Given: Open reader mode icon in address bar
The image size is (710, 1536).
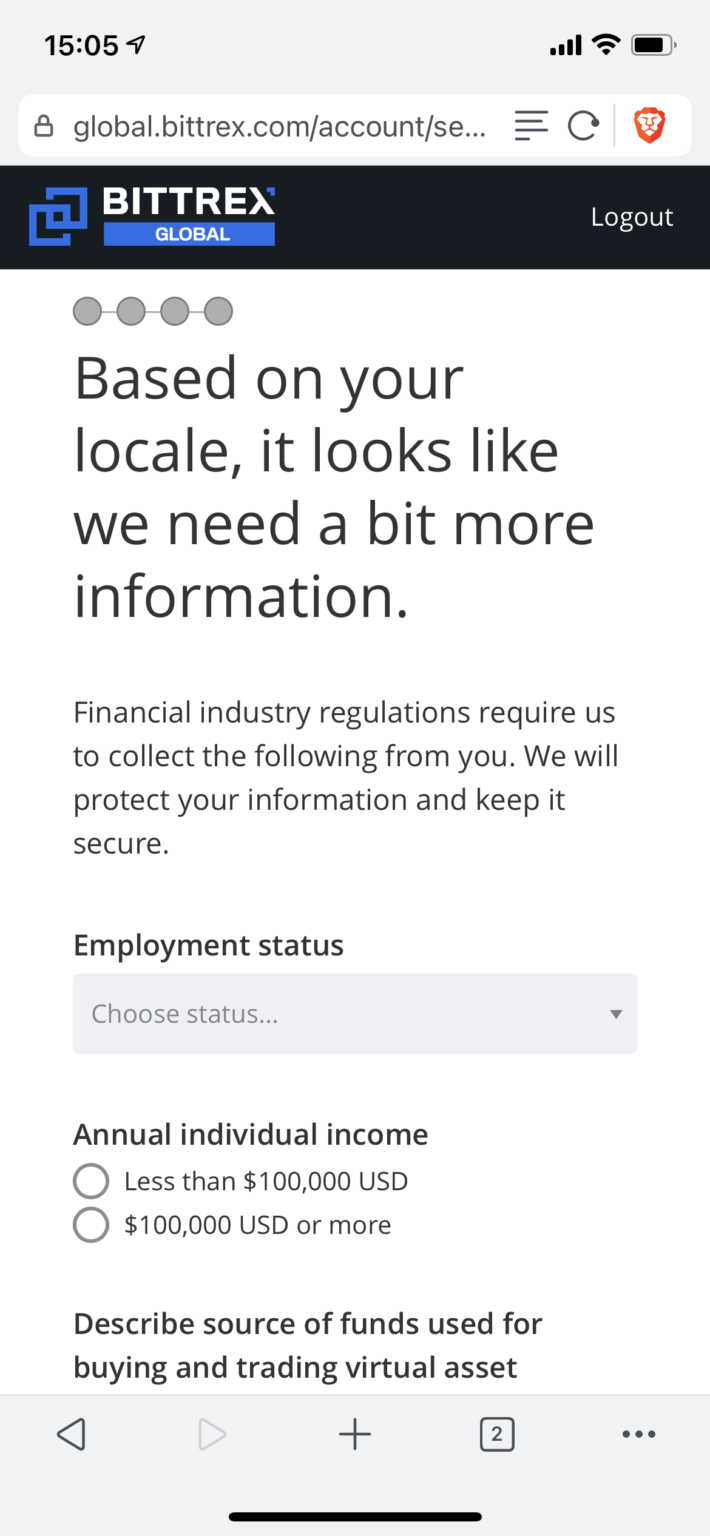Looking at the screenshot, I should [x=531, y=126].
